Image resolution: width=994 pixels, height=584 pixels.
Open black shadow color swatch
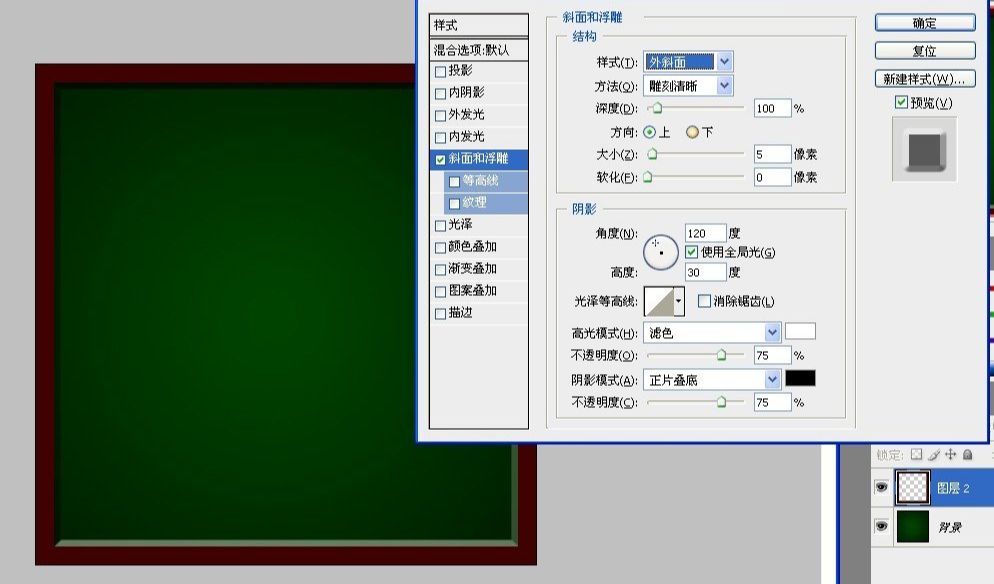pos(800,378)
